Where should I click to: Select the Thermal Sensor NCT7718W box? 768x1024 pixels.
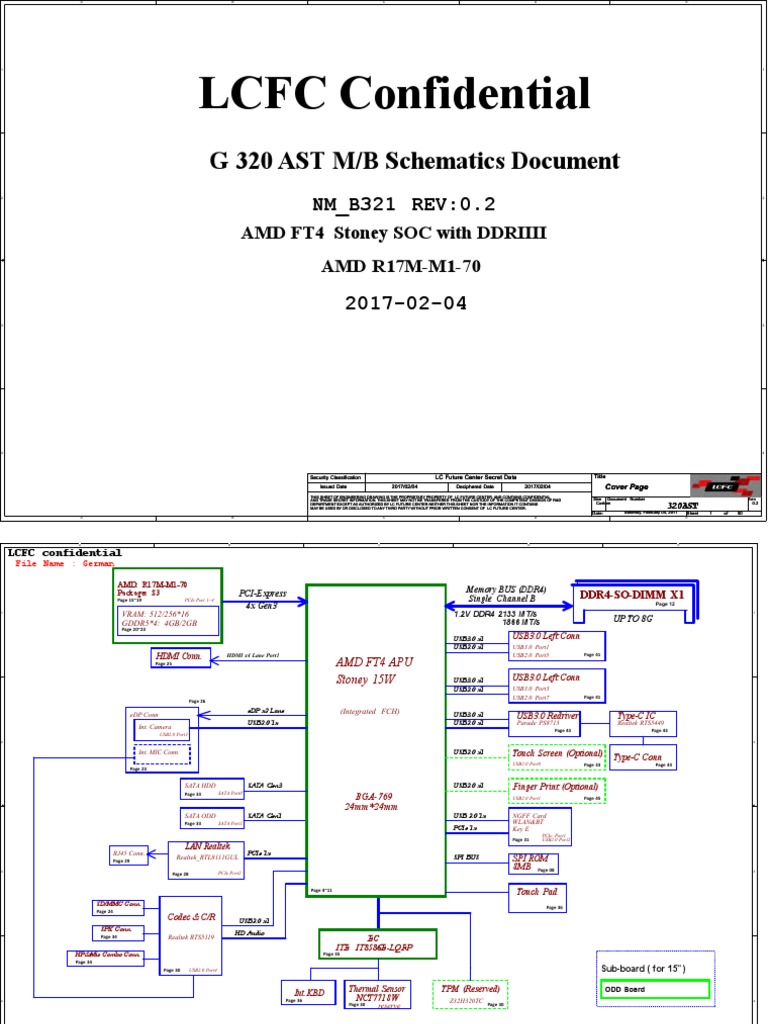coord(377,995)
